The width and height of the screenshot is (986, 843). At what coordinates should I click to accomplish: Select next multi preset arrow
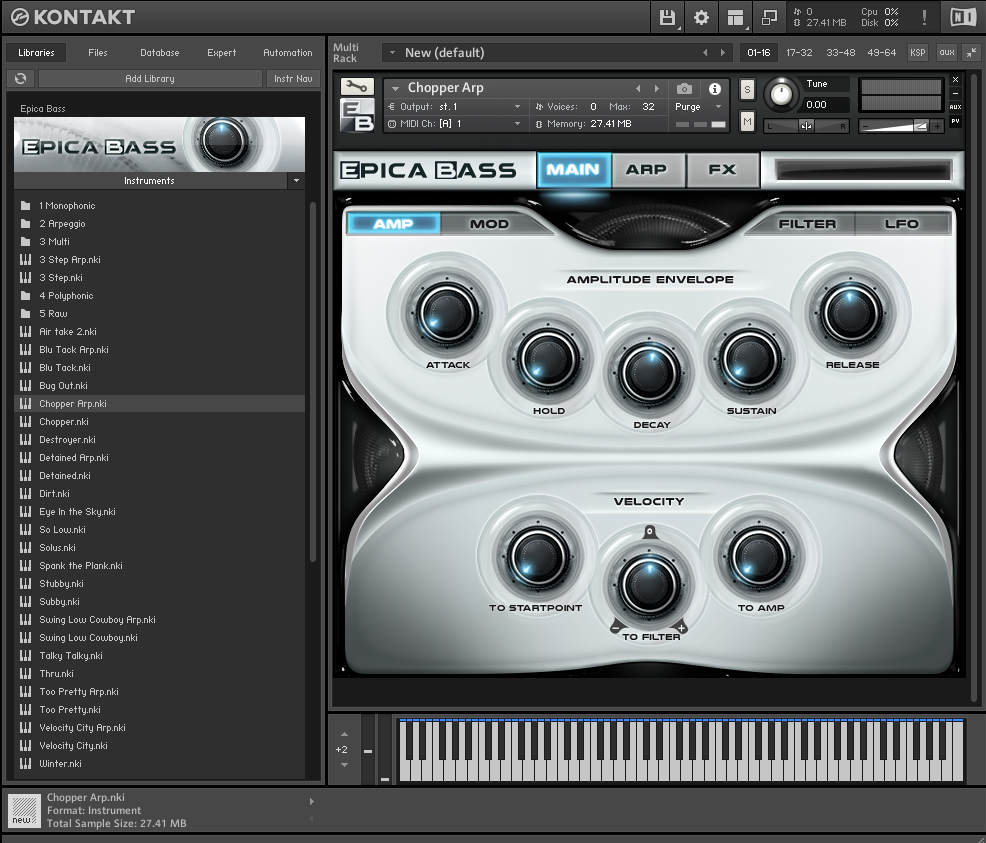click(x=723, y=53)
